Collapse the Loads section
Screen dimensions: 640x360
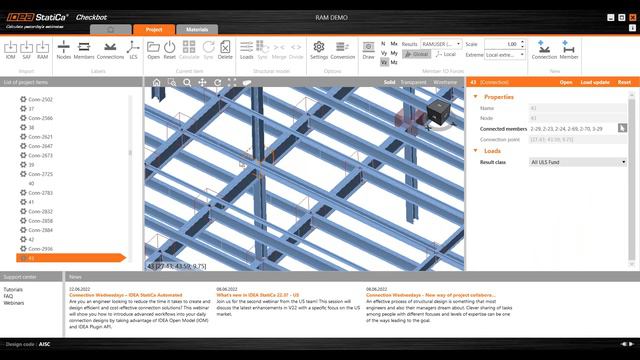point(475,151)
